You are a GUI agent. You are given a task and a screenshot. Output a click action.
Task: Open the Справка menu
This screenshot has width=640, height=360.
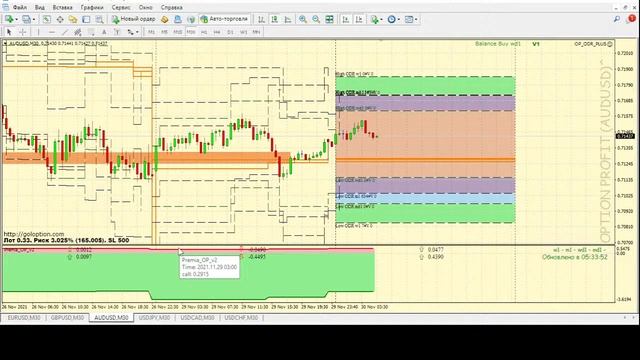coord(171,7)
